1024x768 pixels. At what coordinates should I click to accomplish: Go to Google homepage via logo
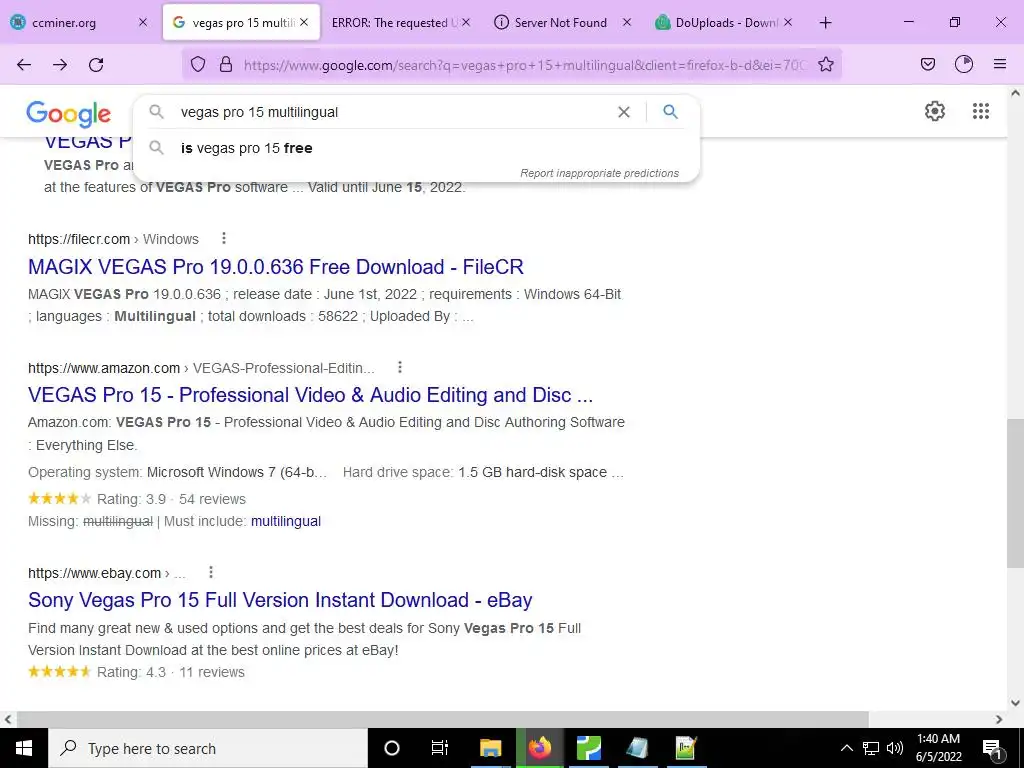[x=69, y=114]
